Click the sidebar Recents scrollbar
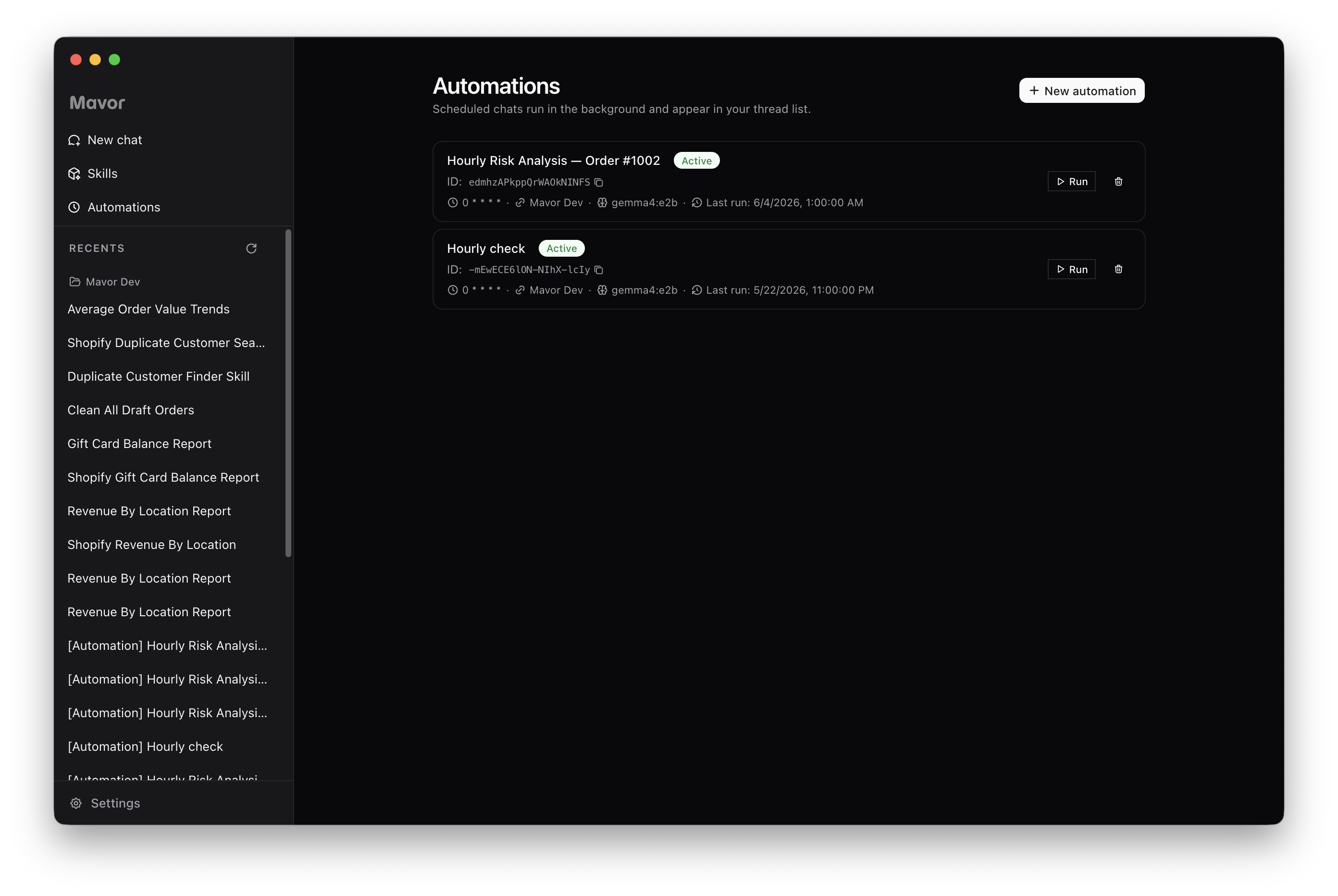The image size is (1338, 896). click(288, 393)
